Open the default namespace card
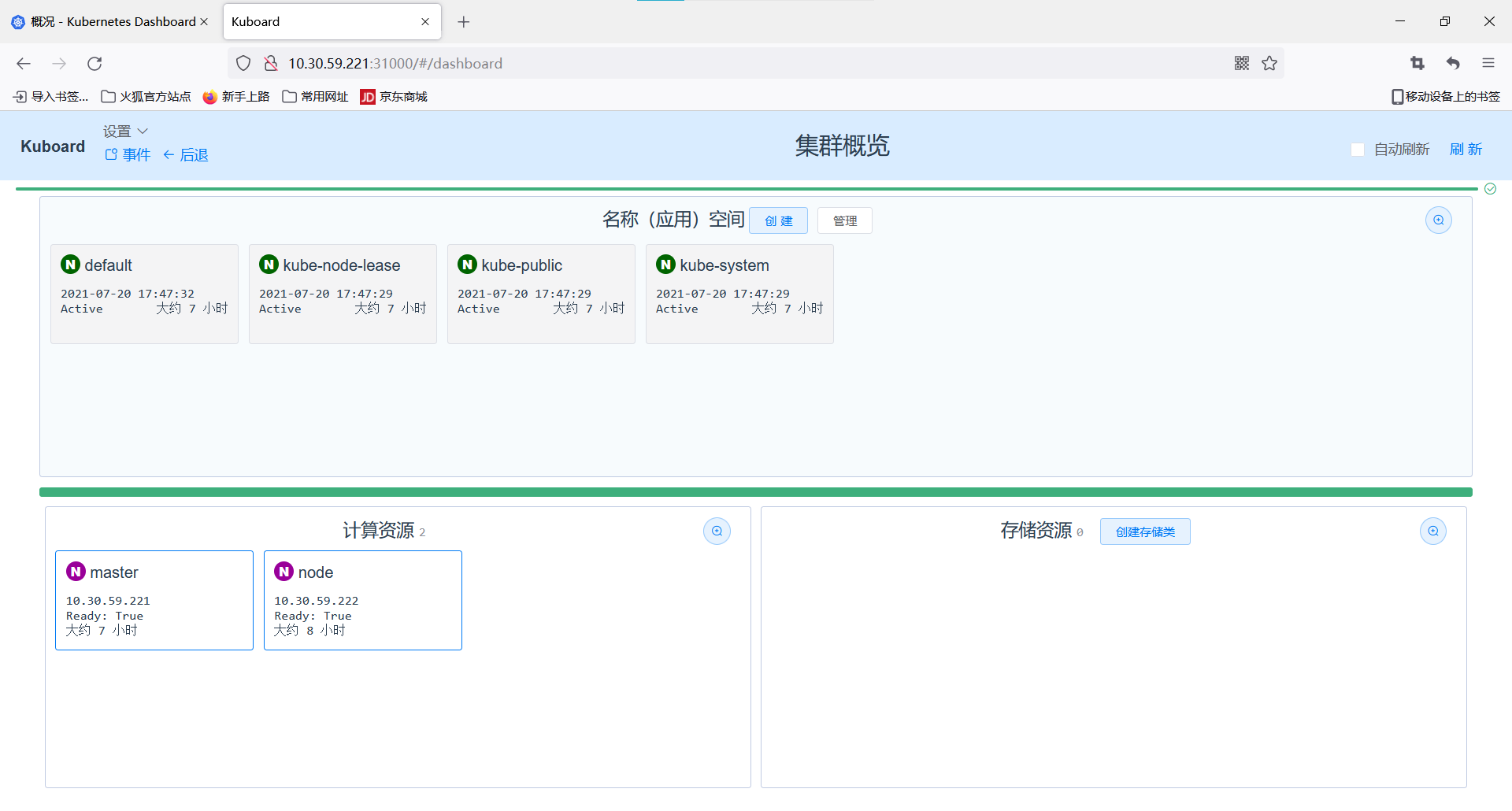The height and width of the screenshot is (811, 1512). [144, 294]
